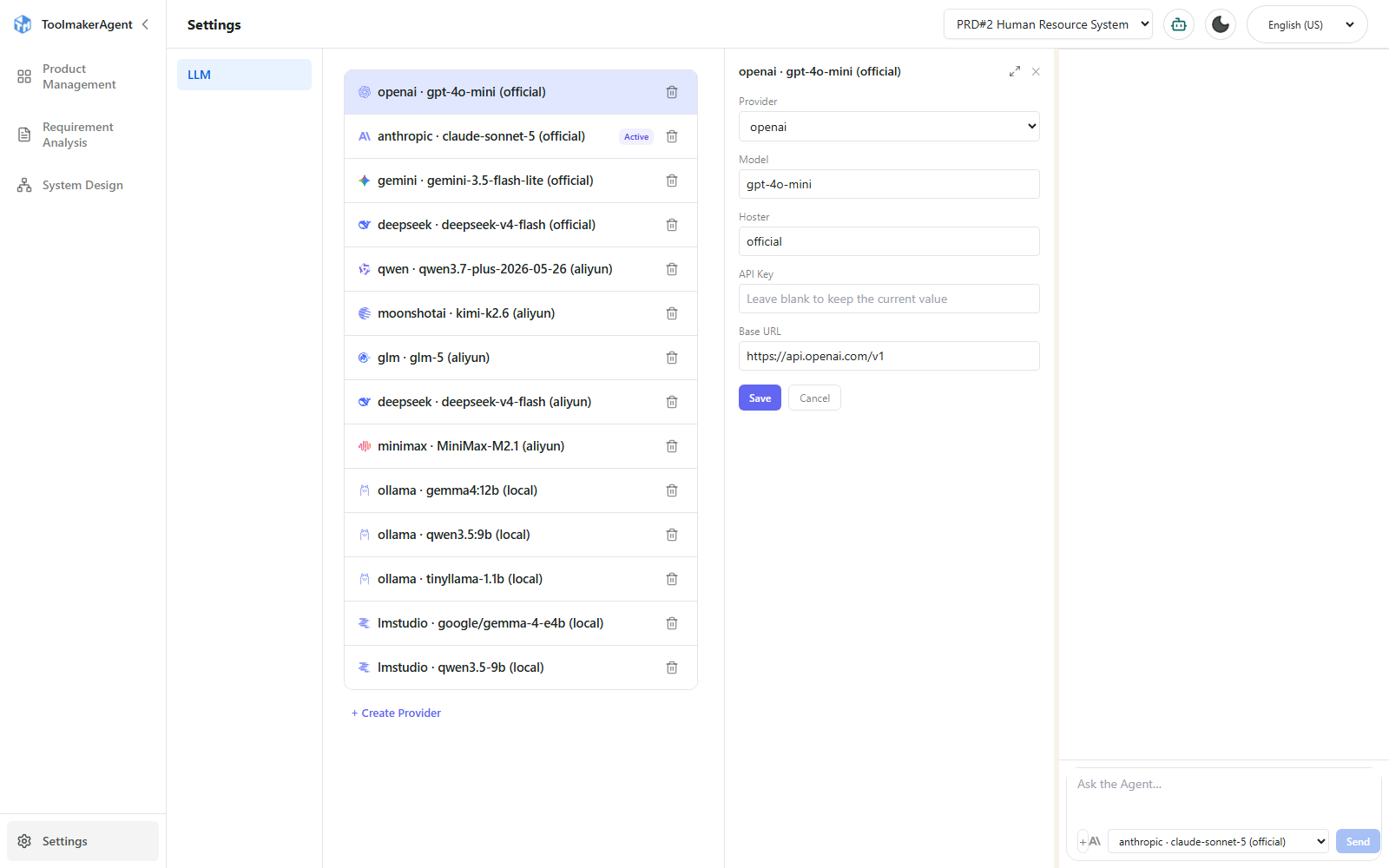Click the plus attachment icon in chat
The height and width of the screenshot is (868, 1389).
click(1083, 841)
